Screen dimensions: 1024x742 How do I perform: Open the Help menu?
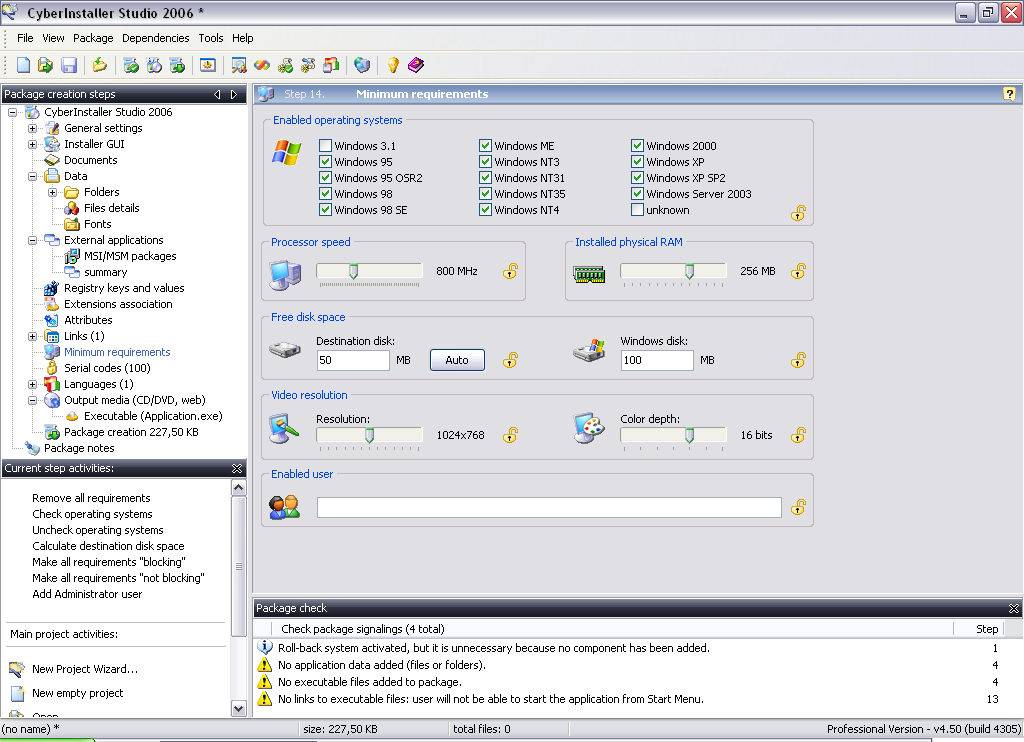(243, 38)
